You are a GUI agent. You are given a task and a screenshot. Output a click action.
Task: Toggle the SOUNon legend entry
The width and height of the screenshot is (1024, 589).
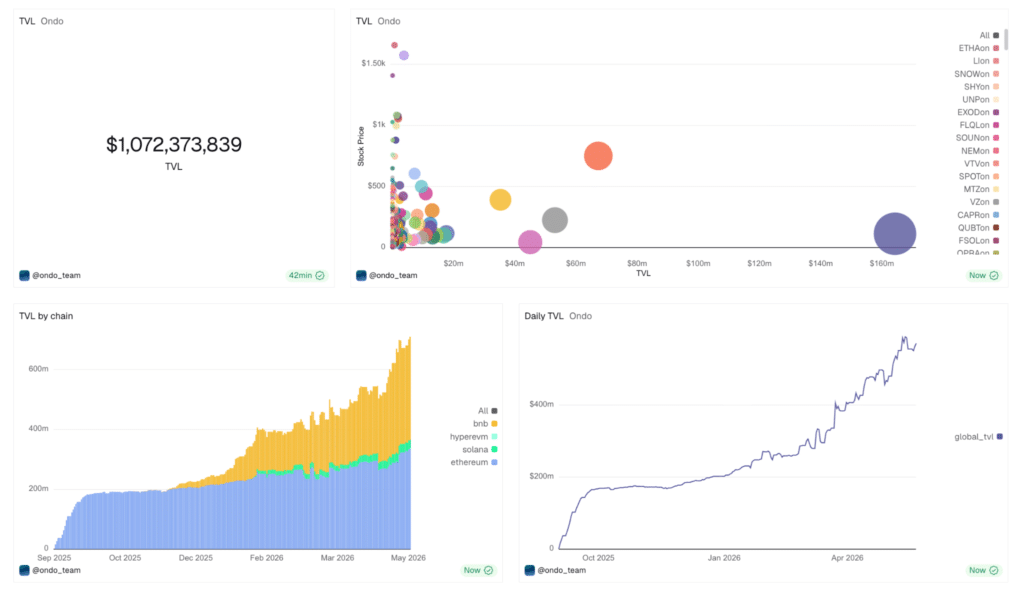click(977, 138)
